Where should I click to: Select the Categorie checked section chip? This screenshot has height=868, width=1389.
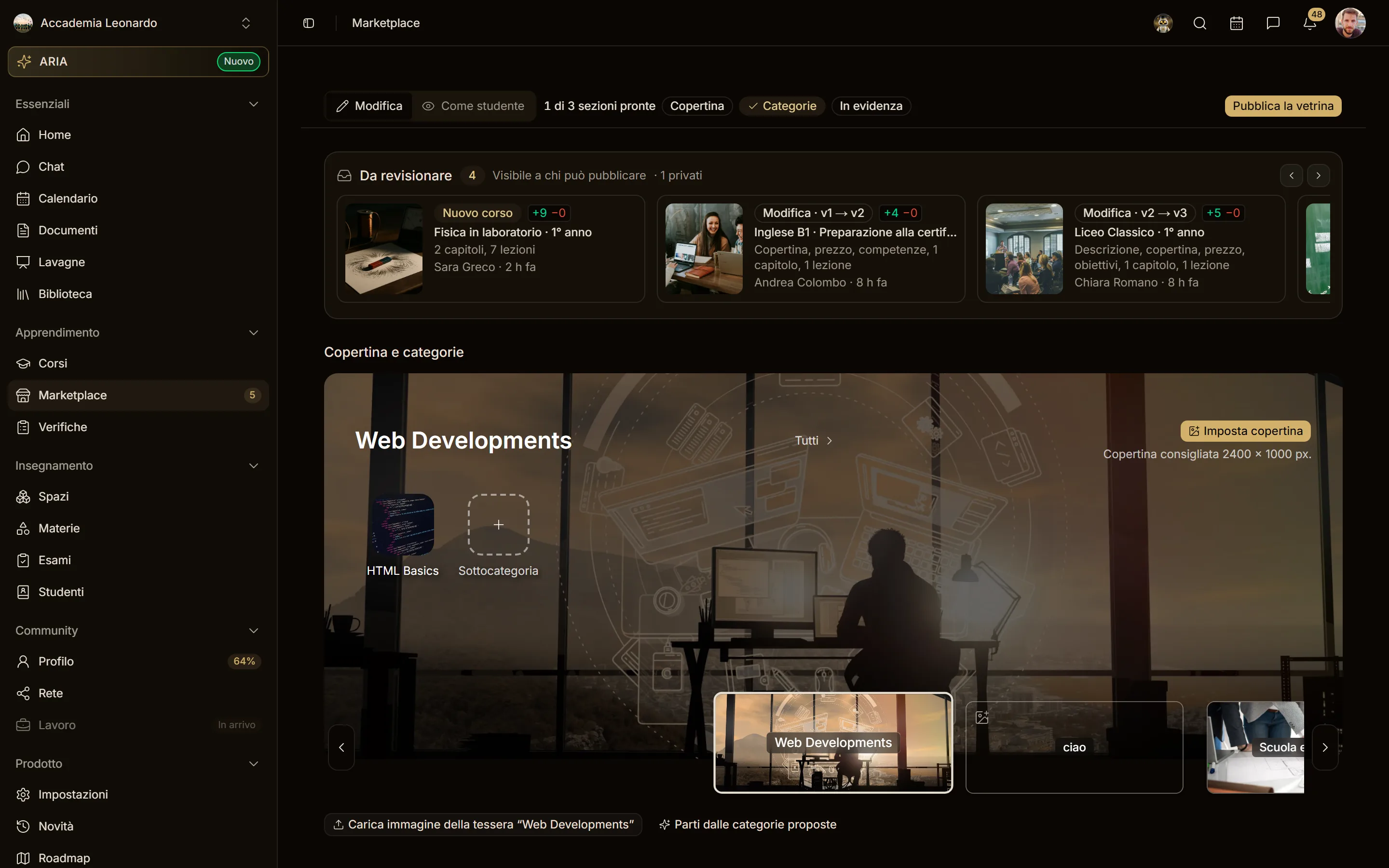tap(782, 106)
